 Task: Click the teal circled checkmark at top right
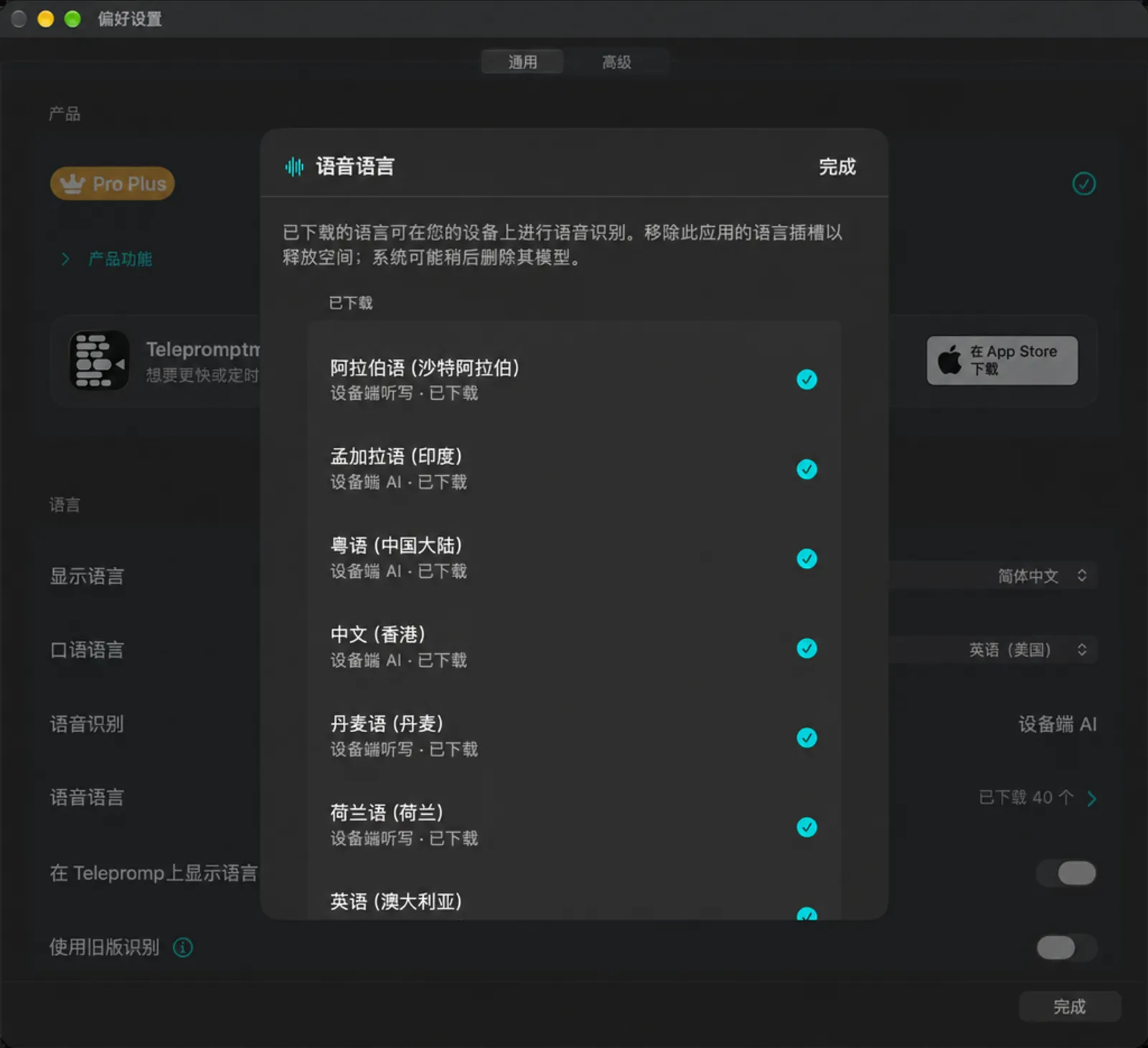pos(1083,184)
